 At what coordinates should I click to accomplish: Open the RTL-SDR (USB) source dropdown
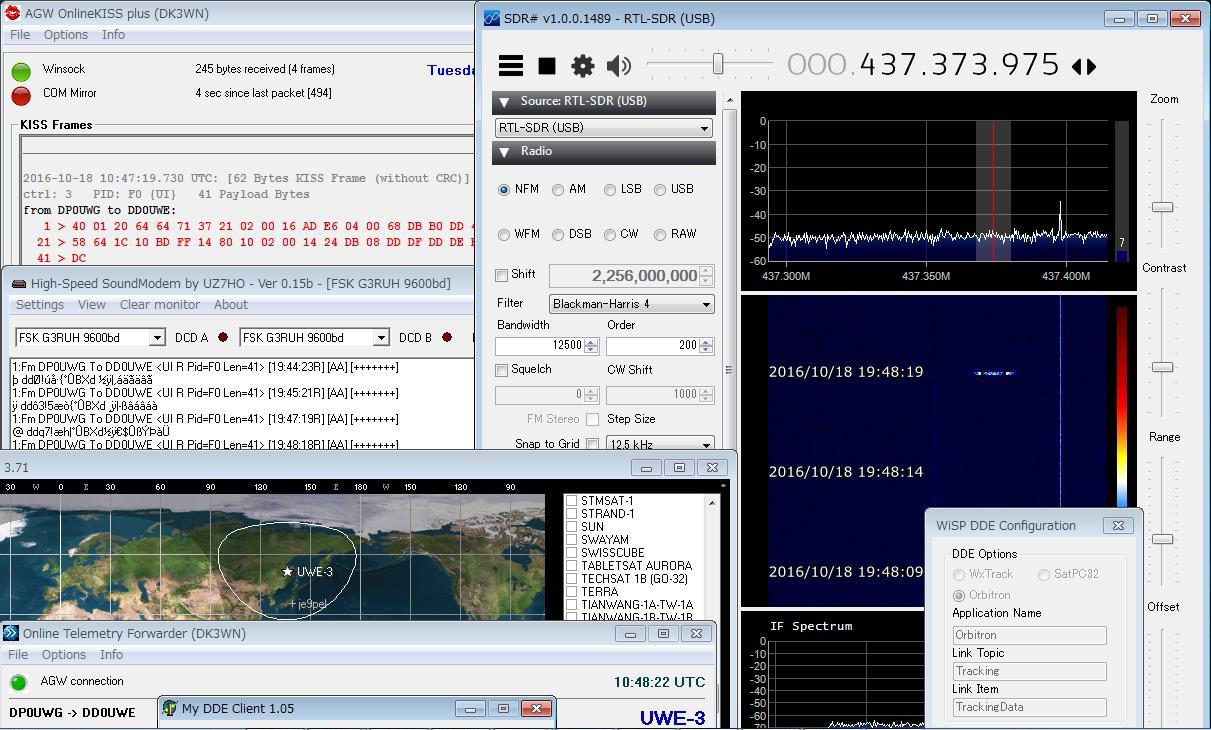(604, 128)
